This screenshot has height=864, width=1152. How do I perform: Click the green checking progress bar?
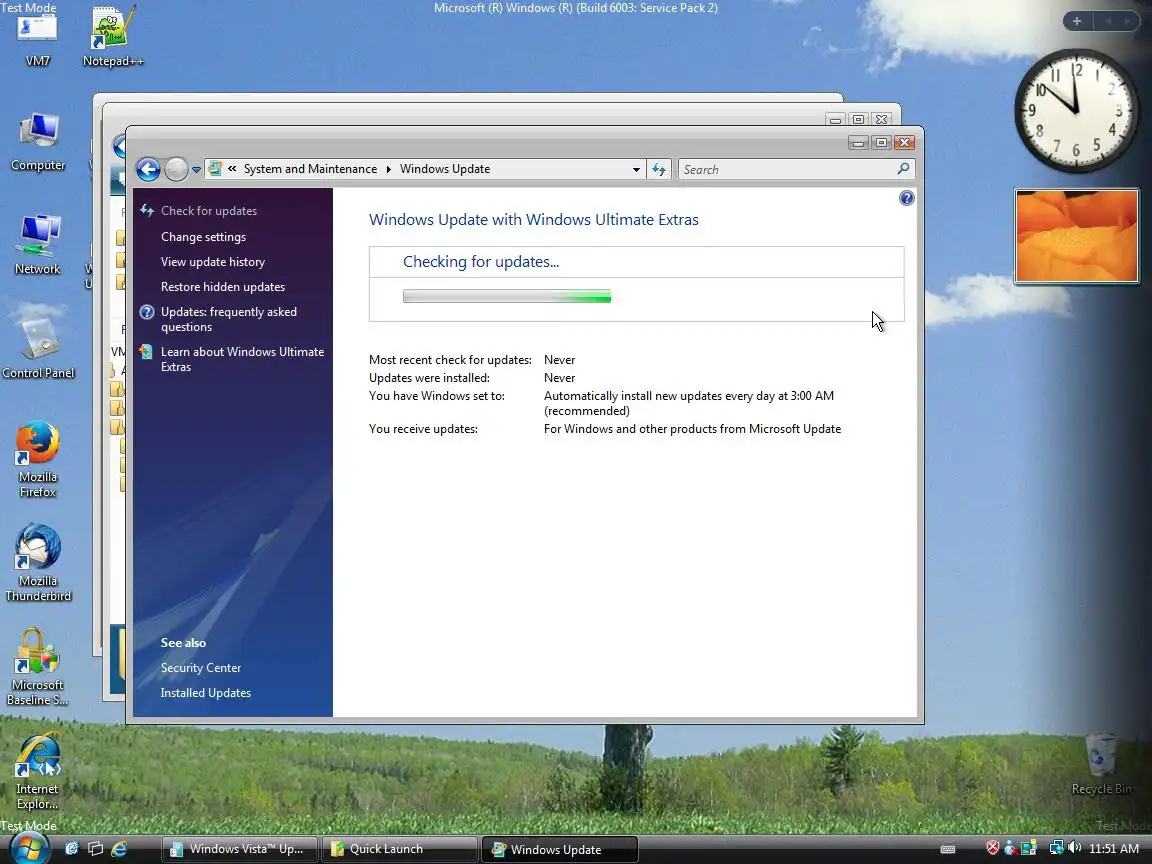[x=507, y=297]
